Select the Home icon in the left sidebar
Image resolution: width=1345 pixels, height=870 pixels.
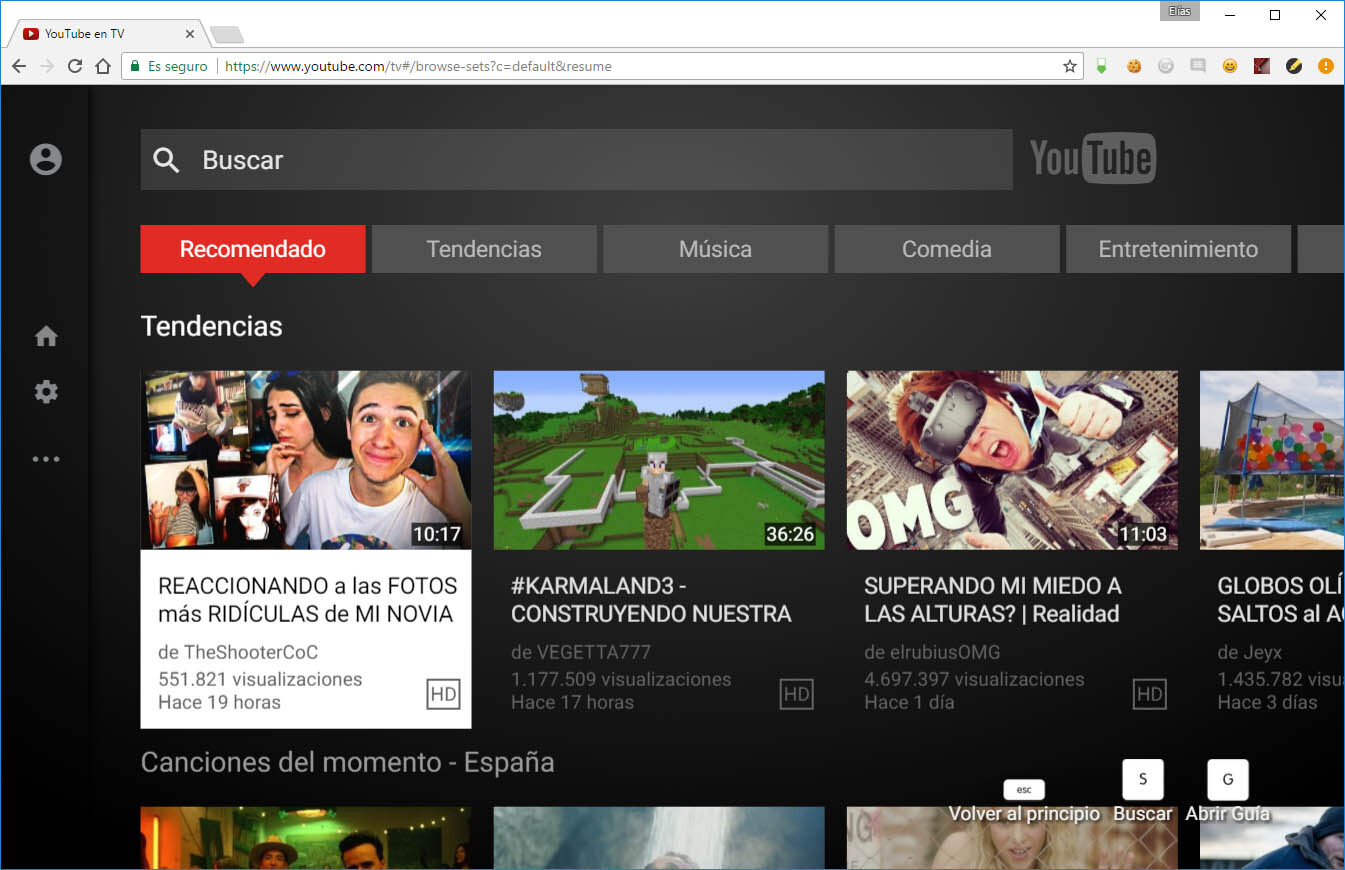(x=46, y=336)
